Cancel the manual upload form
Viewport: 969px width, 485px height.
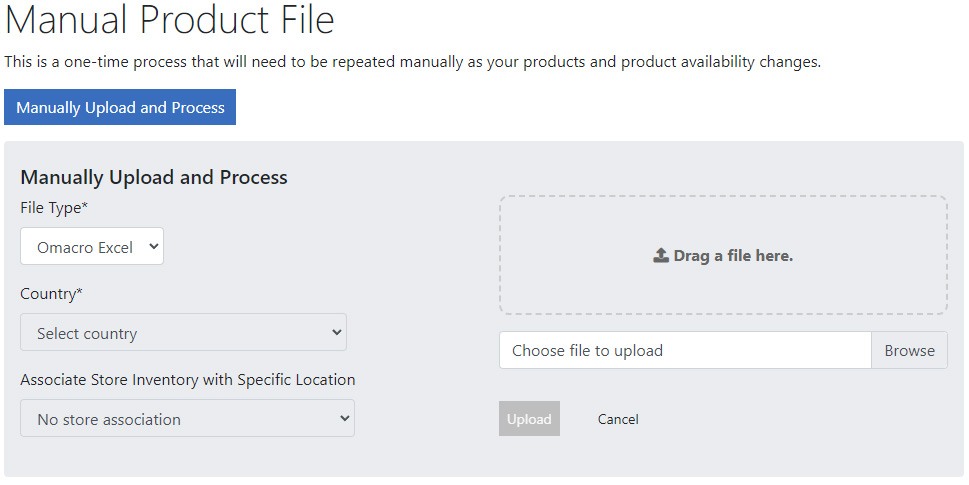[618, 419]
